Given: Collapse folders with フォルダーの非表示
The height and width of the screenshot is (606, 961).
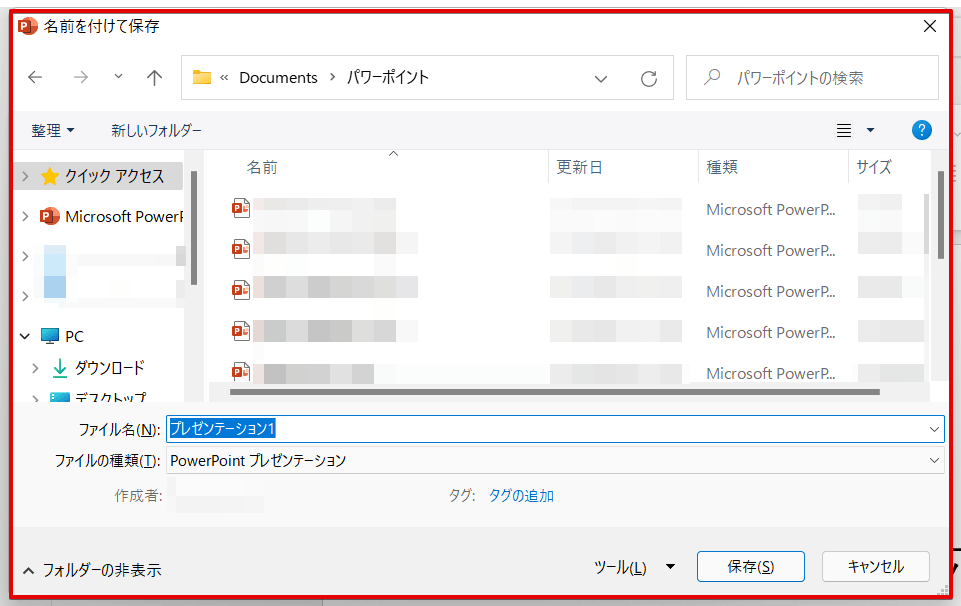Looking at the screenshot, I should [92, 570].
